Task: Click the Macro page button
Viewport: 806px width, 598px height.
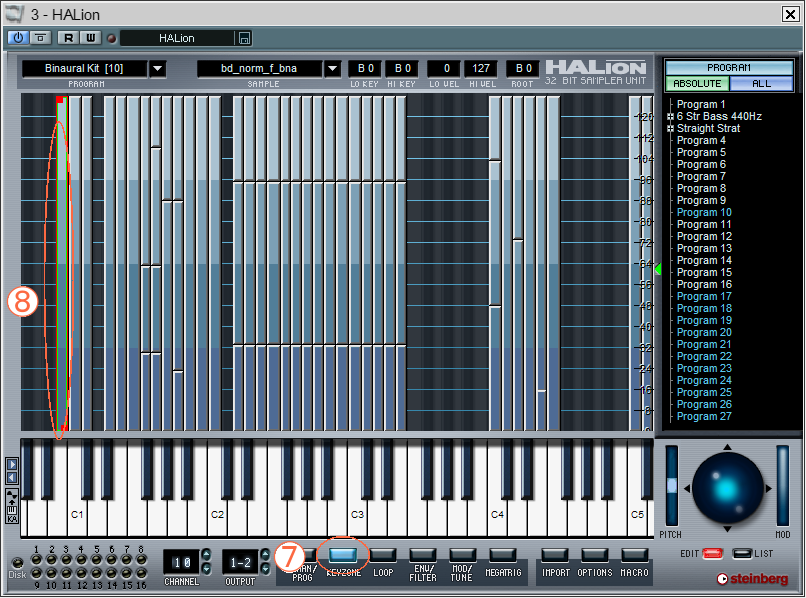Action: (634, 554)
